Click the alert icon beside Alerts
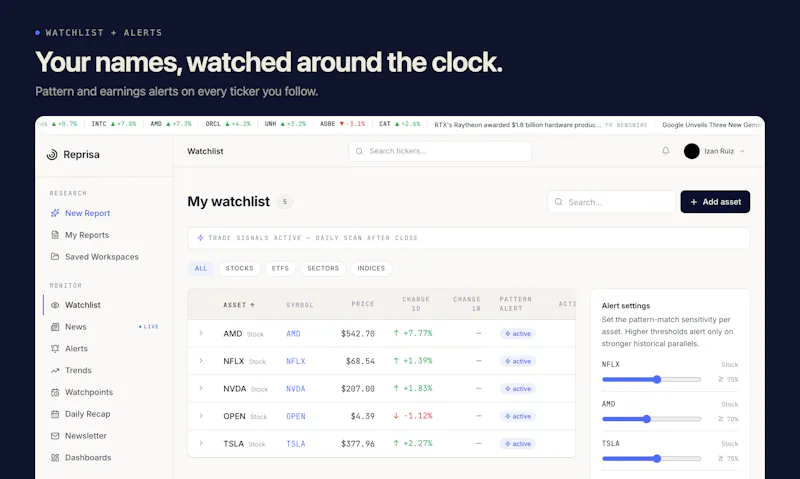The image size is (800, 479). [55, 349]
